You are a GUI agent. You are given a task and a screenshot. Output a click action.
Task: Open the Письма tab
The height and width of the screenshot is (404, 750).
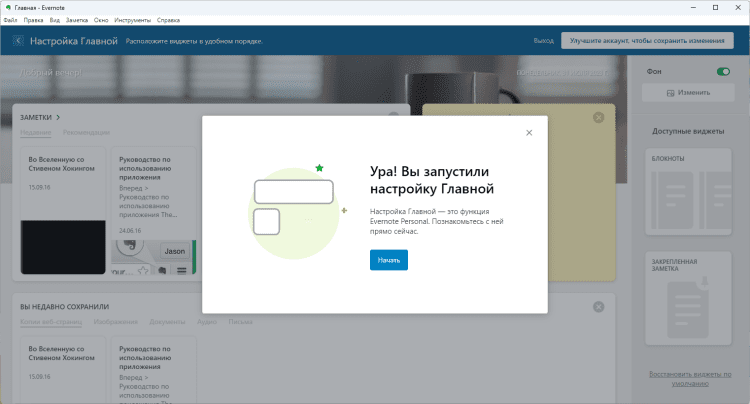coord(240,322)
